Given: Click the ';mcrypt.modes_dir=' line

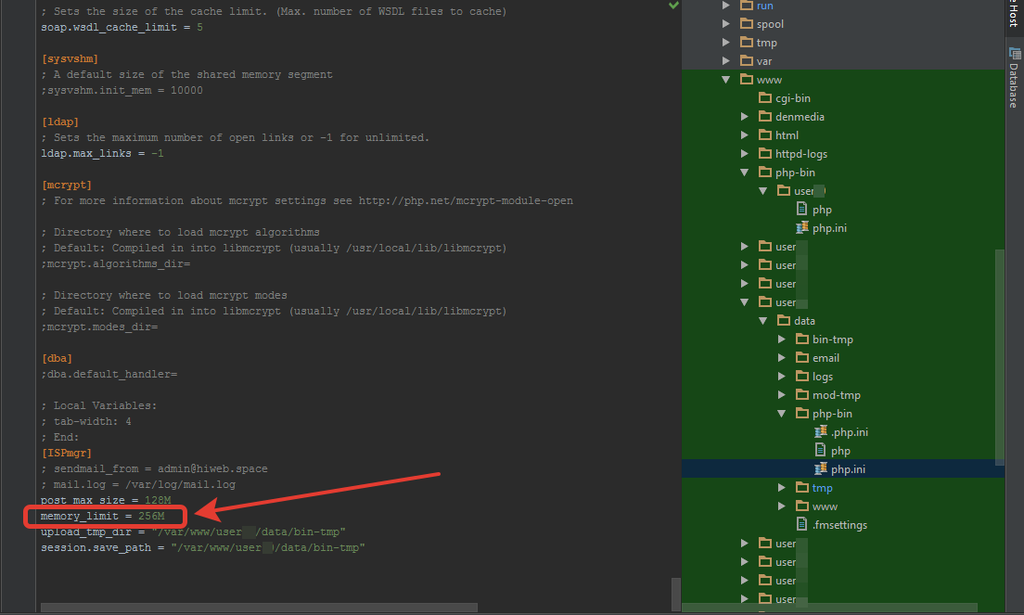Looking at the screenshot, I should click(99, 326).
